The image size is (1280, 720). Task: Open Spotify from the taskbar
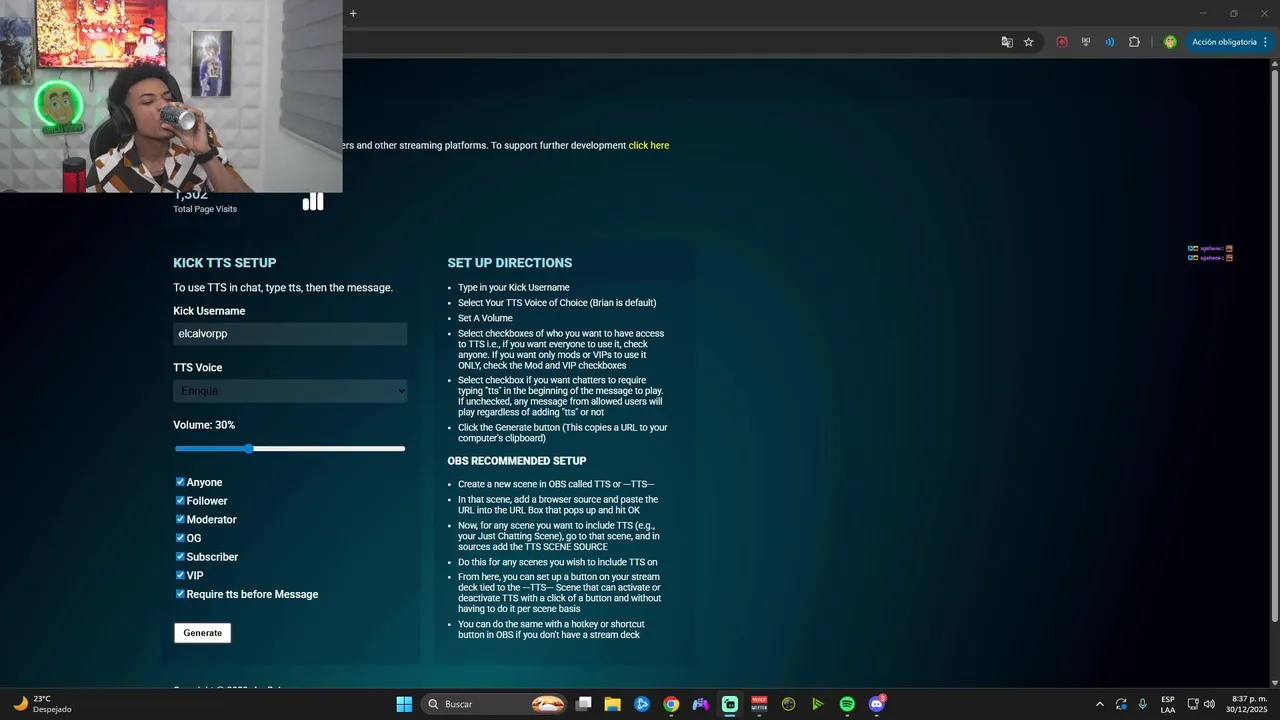[847, 704]
